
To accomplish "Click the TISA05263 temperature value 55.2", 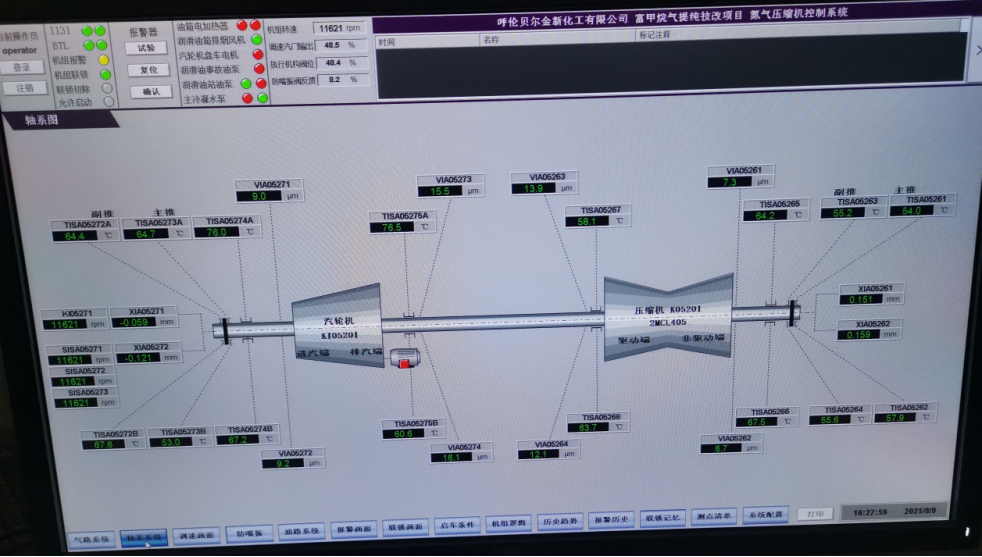I will pyautogui.click(x=843, y=212).
